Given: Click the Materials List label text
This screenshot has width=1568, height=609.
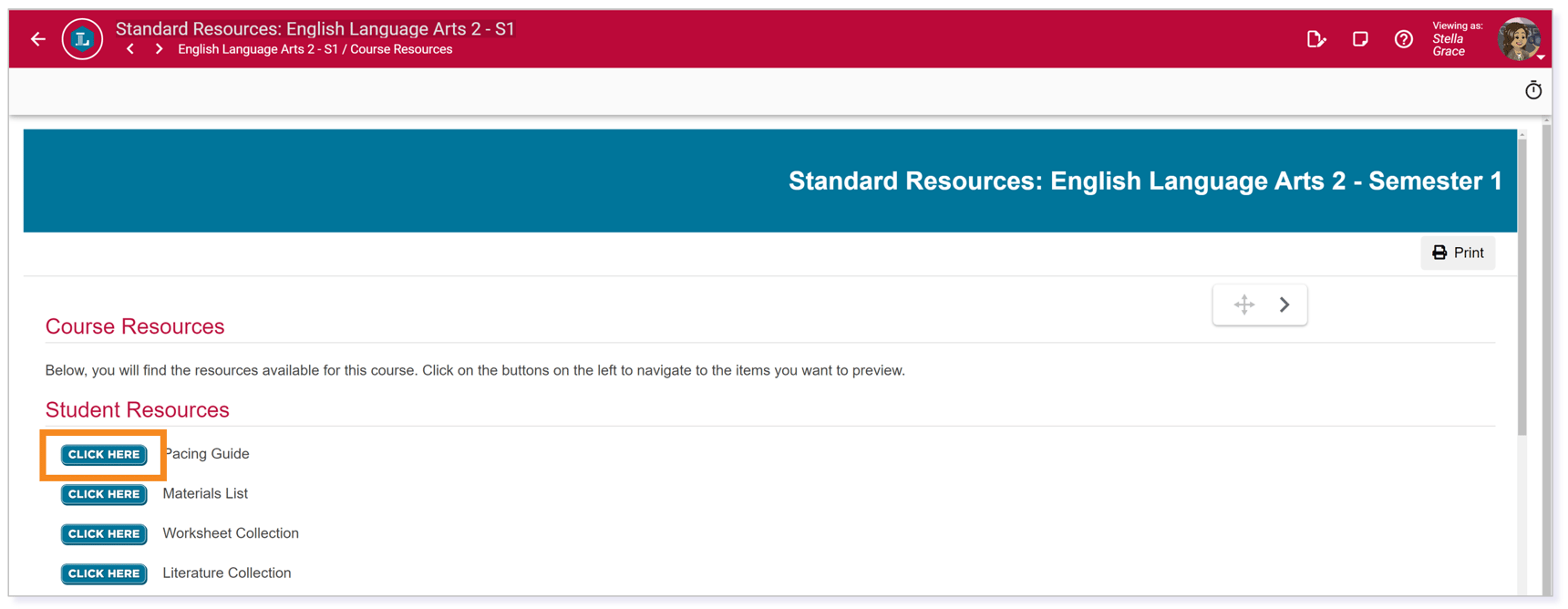Looking at the screenshot, I should click(205, 493).
